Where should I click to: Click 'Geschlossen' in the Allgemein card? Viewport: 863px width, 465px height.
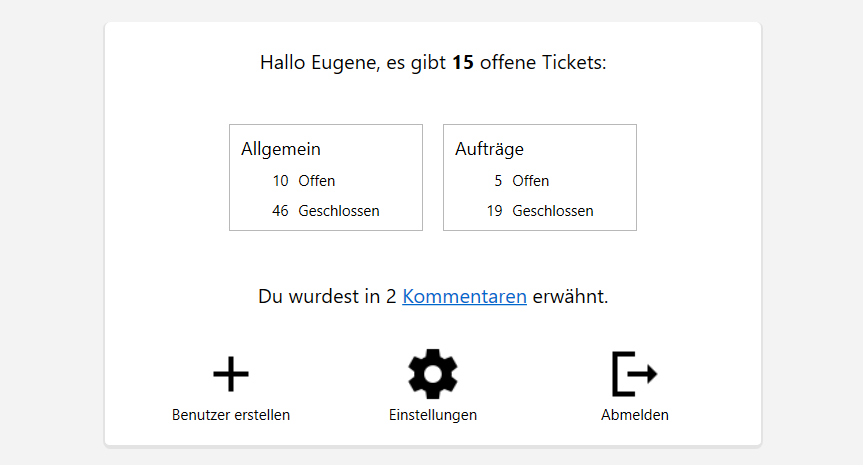(x=339, y=211)
